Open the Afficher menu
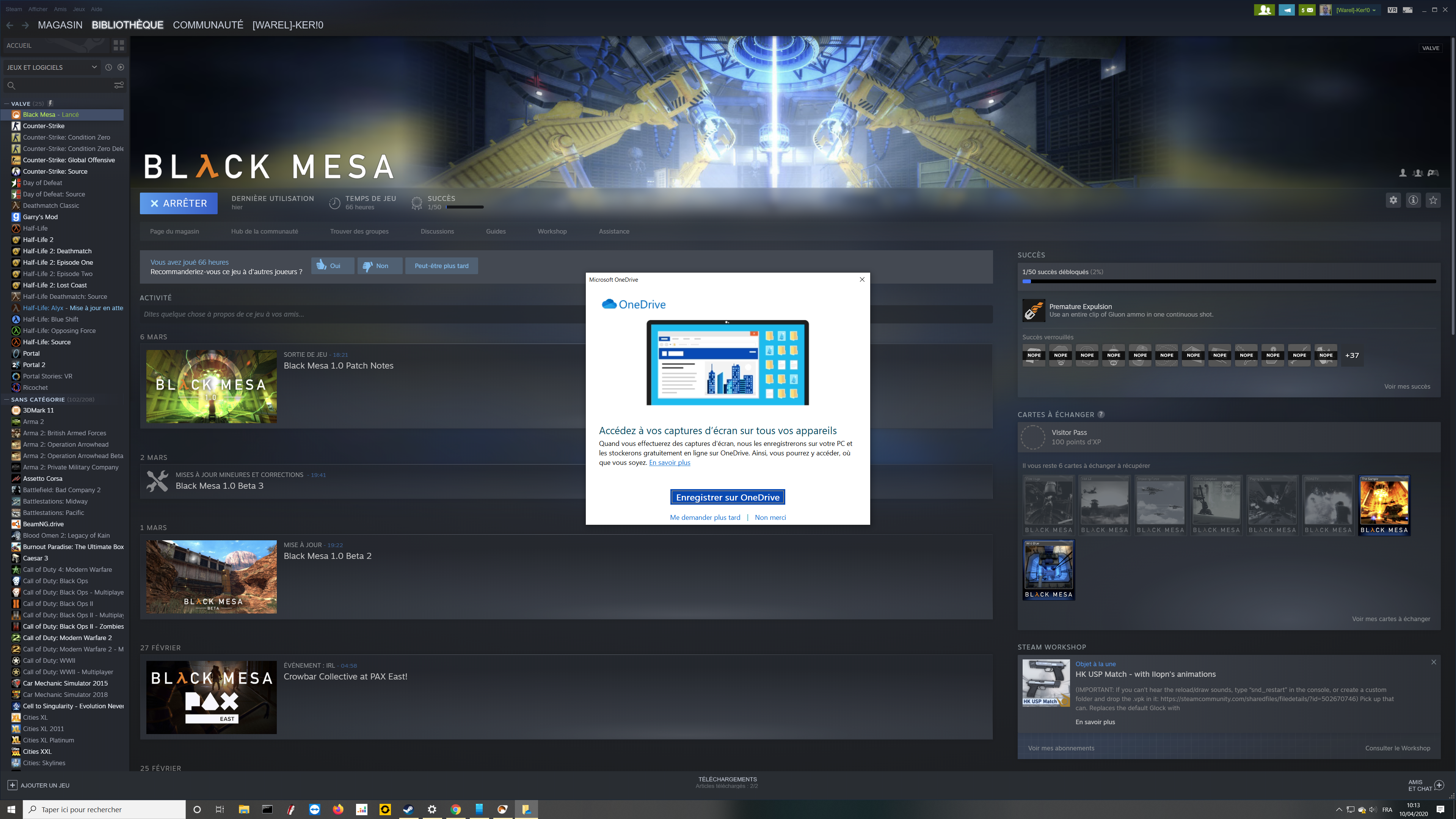This screenshot has width=1456, height=819. (x=38, y=9)
